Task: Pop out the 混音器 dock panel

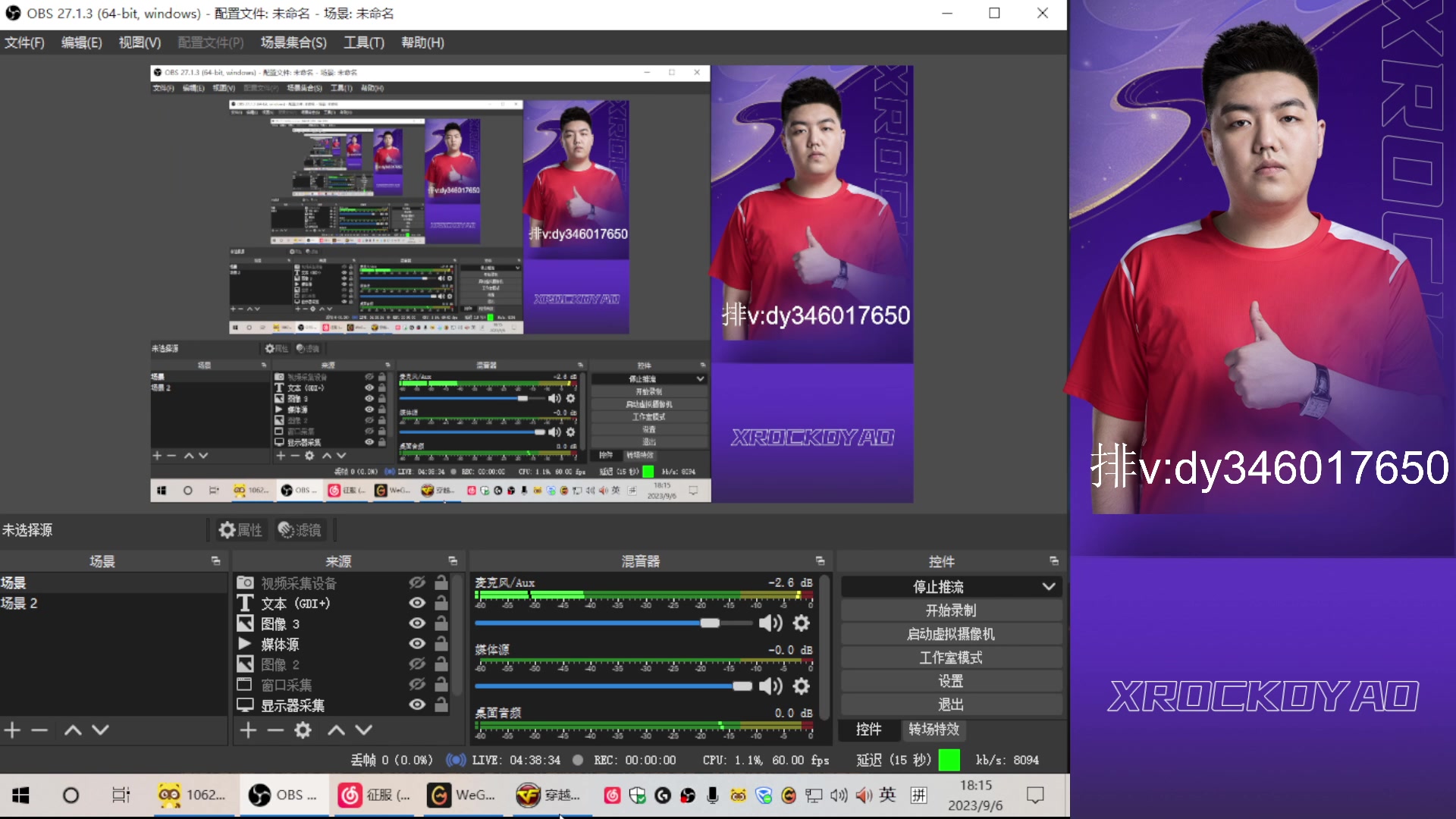Action: [820, 561]
